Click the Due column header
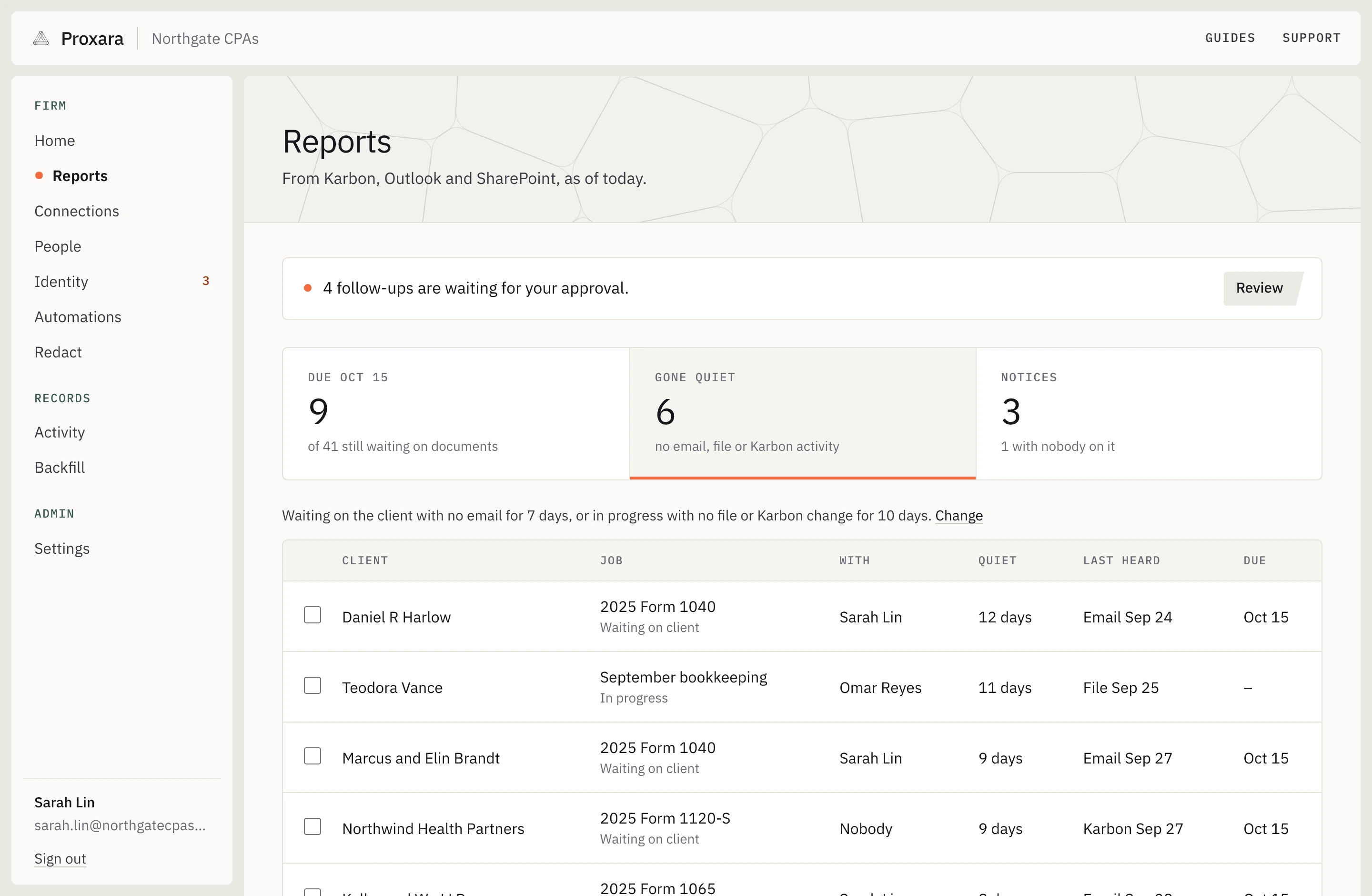This screenshot has height=896, width=1372. (1254, 560)
